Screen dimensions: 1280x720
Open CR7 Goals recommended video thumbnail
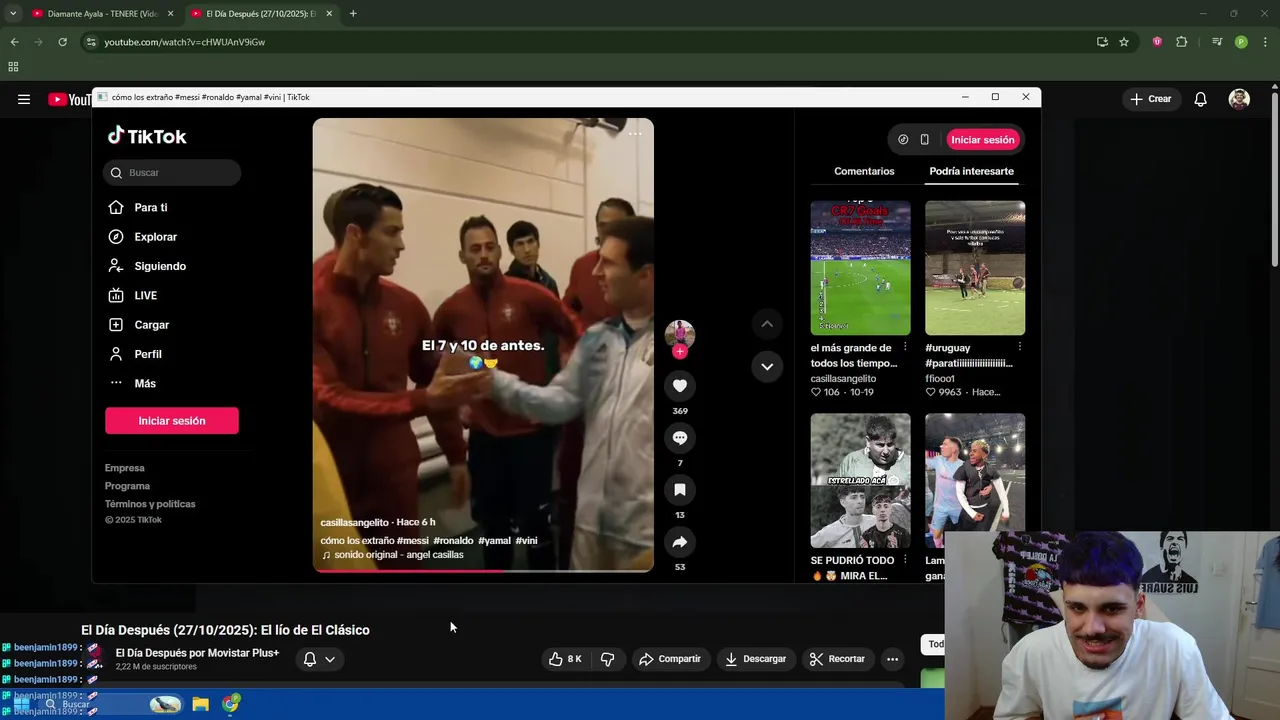coord(860,268)
